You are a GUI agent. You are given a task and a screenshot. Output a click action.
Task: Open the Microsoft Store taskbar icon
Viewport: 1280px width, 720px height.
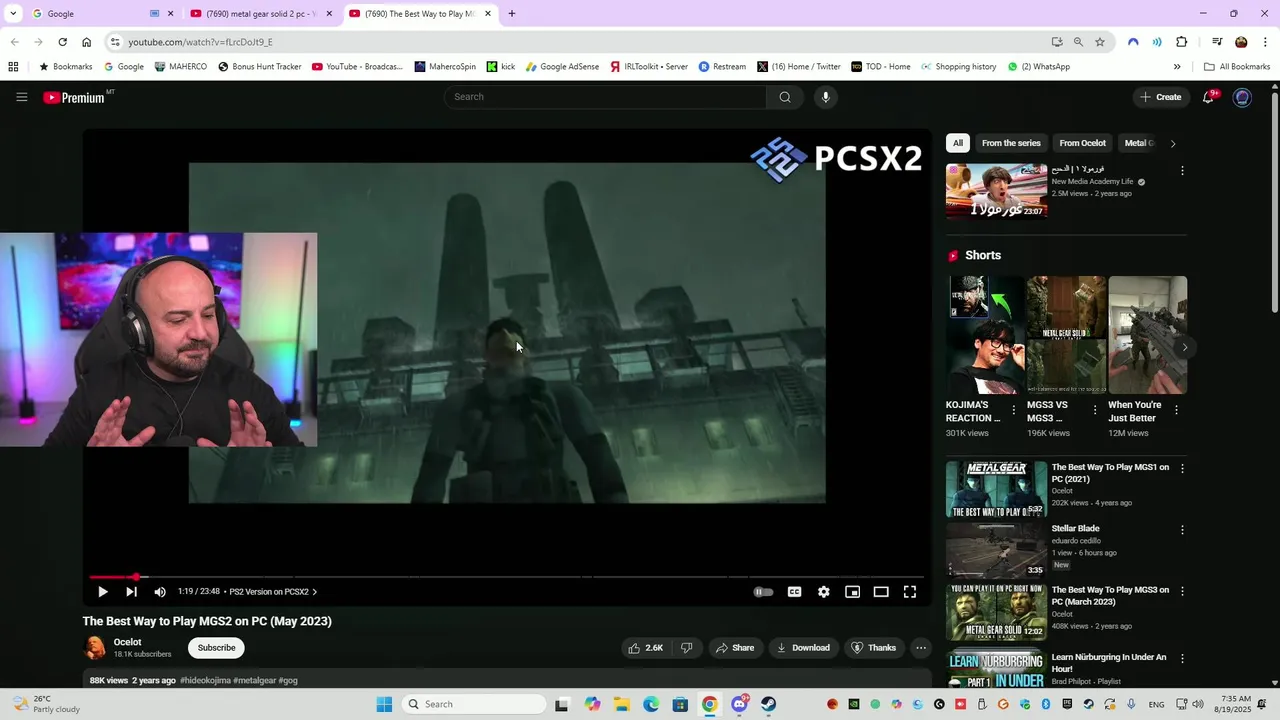point(680,704)
